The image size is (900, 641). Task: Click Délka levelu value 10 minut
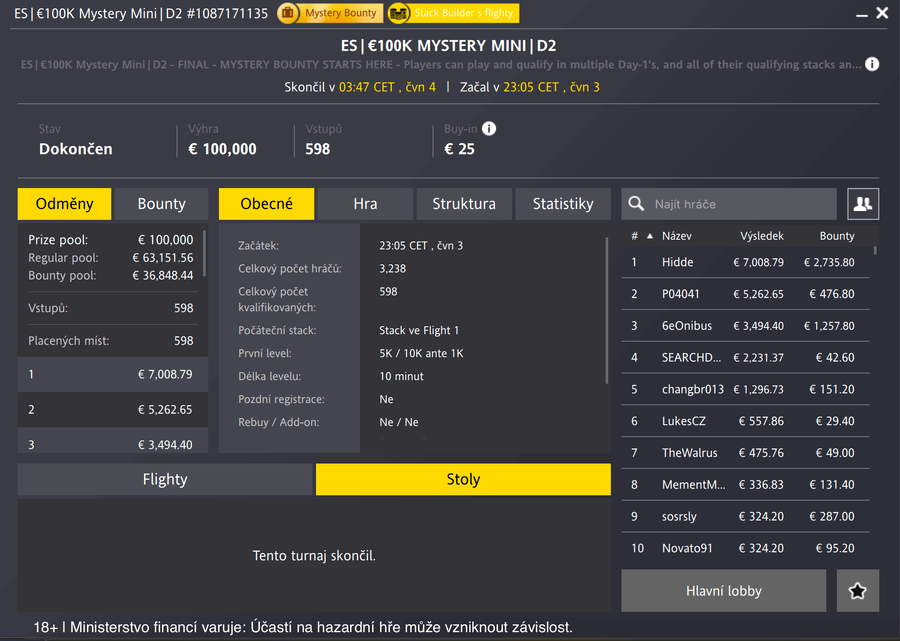pos(401,376)
